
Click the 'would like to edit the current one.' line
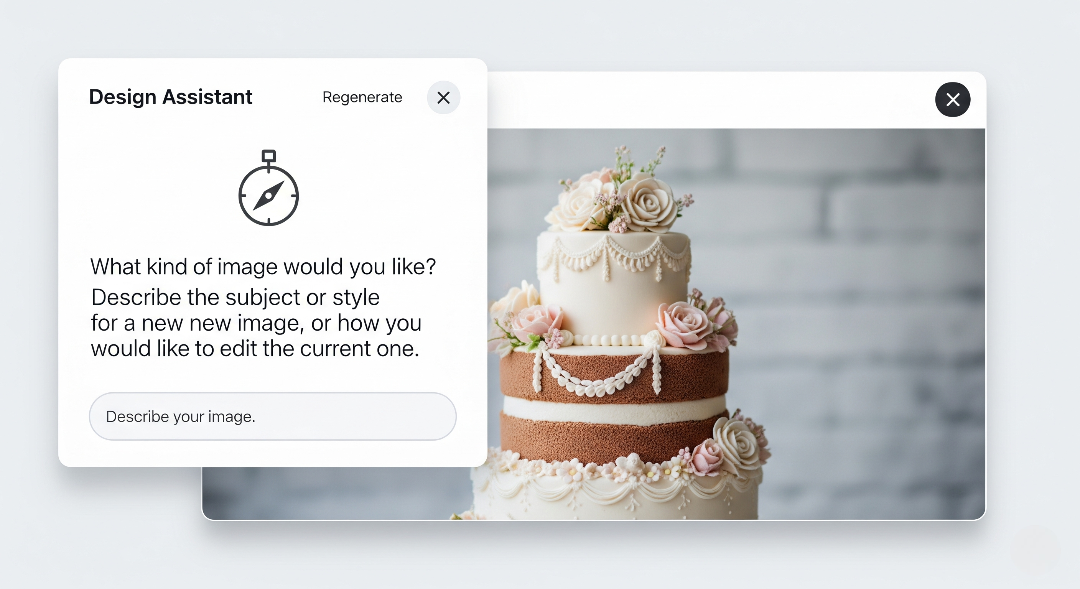[255, 349]
